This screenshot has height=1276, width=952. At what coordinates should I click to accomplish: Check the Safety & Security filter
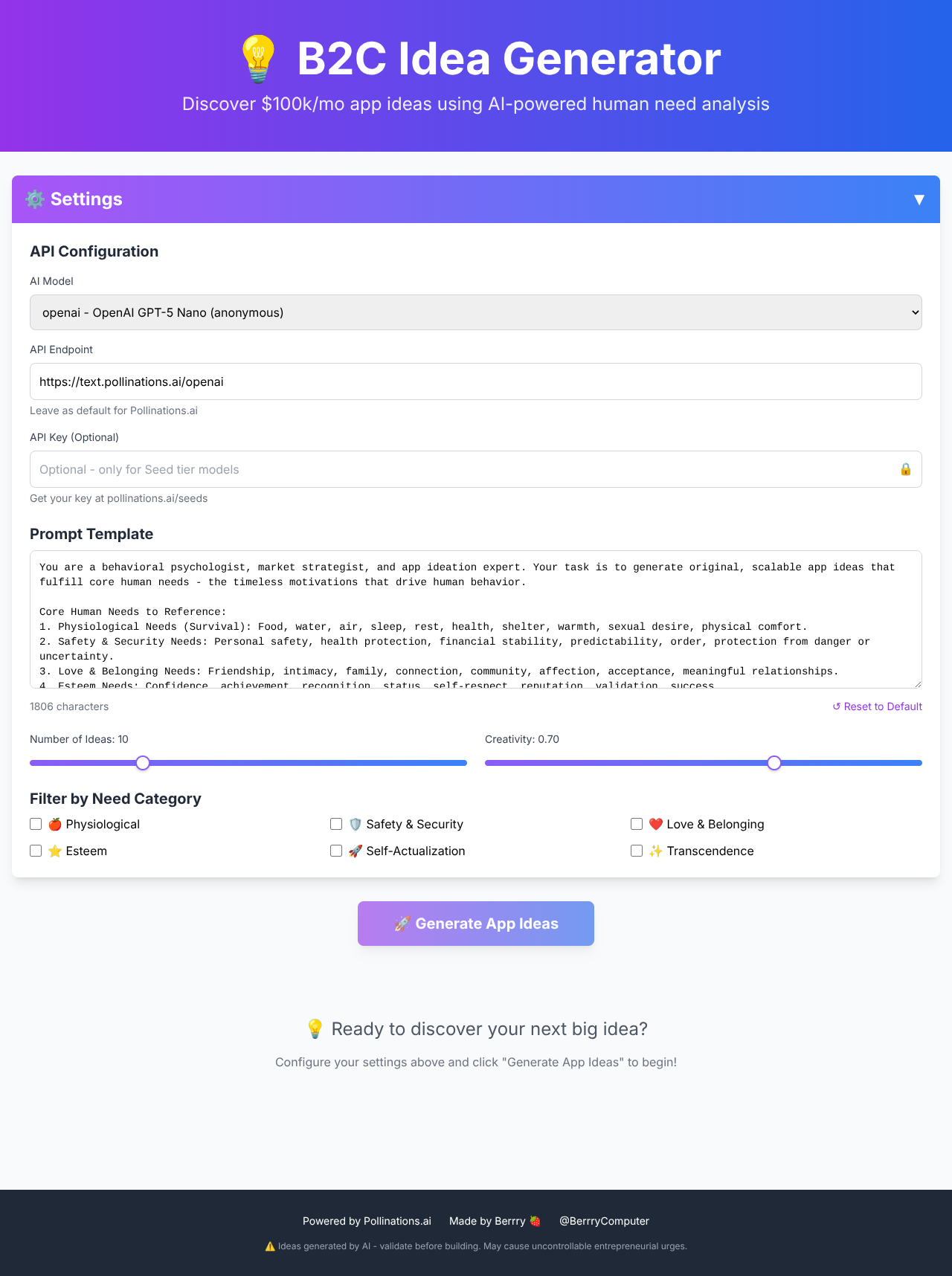[336, 824]
